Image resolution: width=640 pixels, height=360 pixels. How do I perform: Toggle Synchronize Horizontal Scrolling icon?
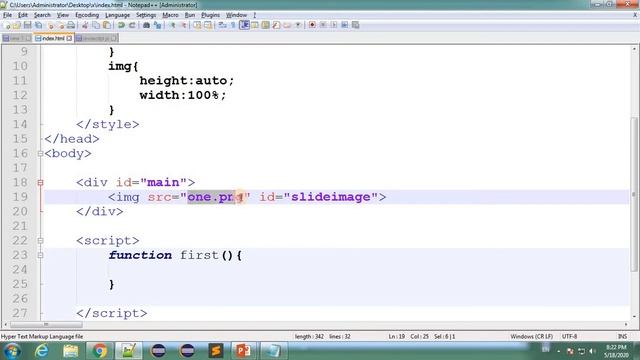(x=208, y=25)
